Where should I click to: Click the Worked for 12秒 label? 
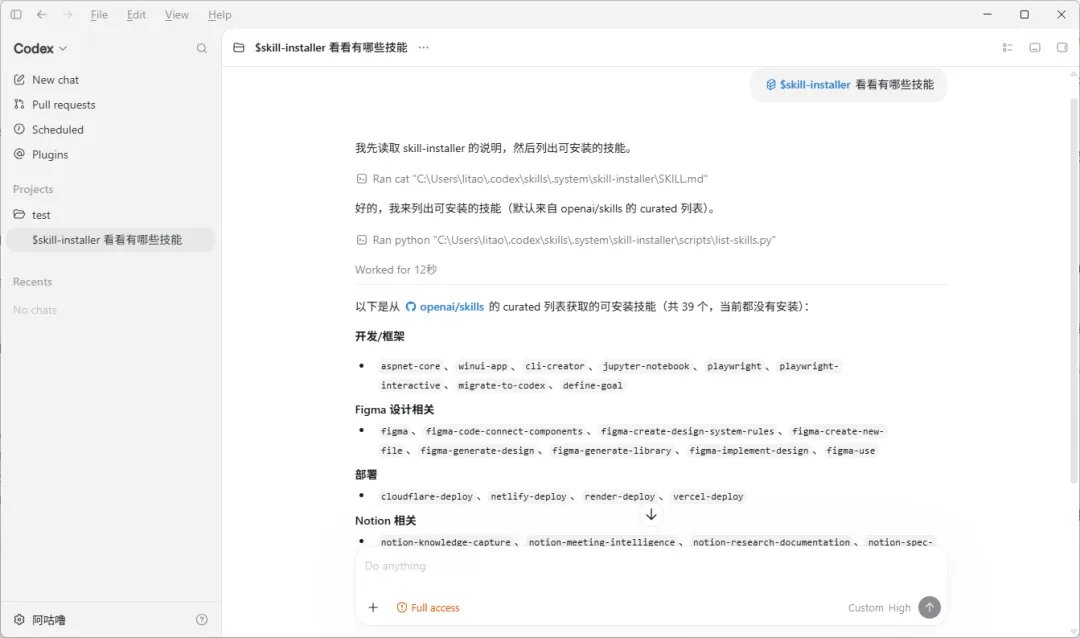(x=396, y=270)
